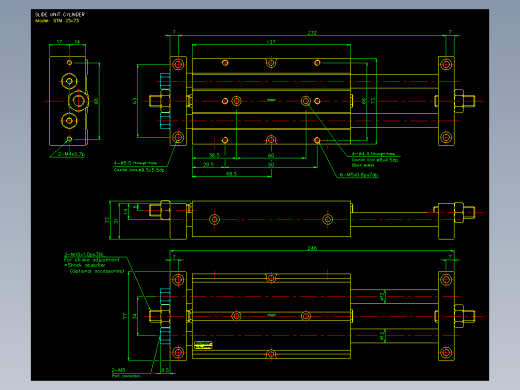This screenshot has width=520, height=390.
Task: Select the "232" overall length dimension
Action: coord(312,33)
